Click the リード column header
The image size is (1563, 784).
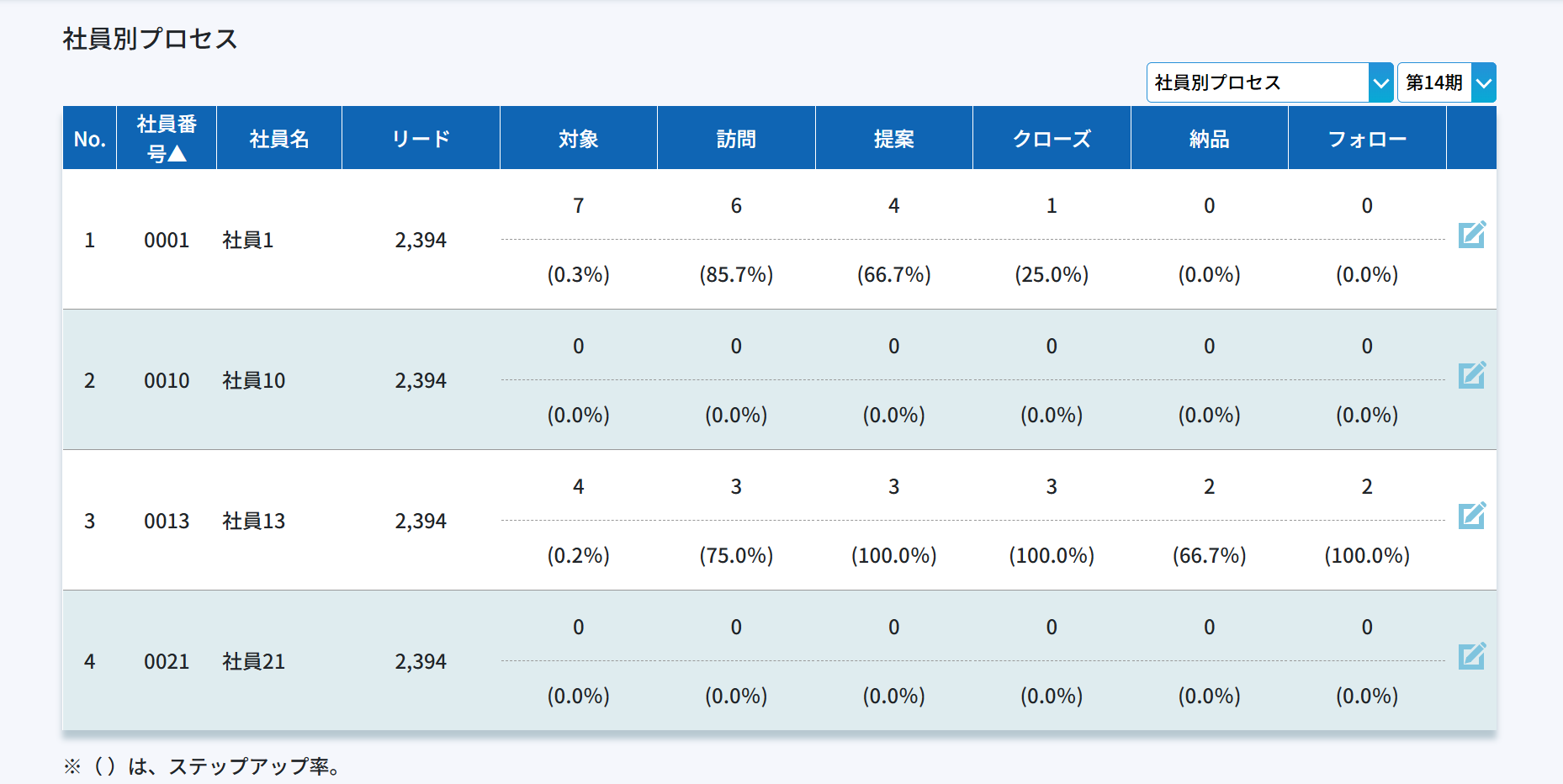421,139
